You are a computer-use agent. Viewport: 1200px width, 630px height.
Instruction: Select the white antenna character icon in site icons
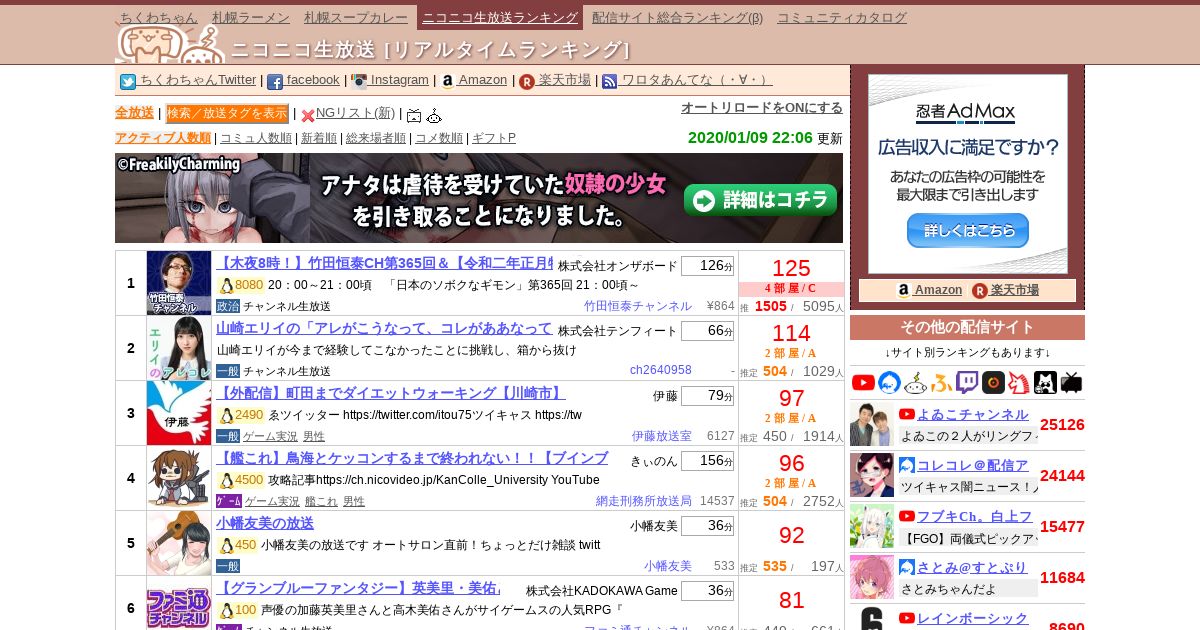click(915, 382)
